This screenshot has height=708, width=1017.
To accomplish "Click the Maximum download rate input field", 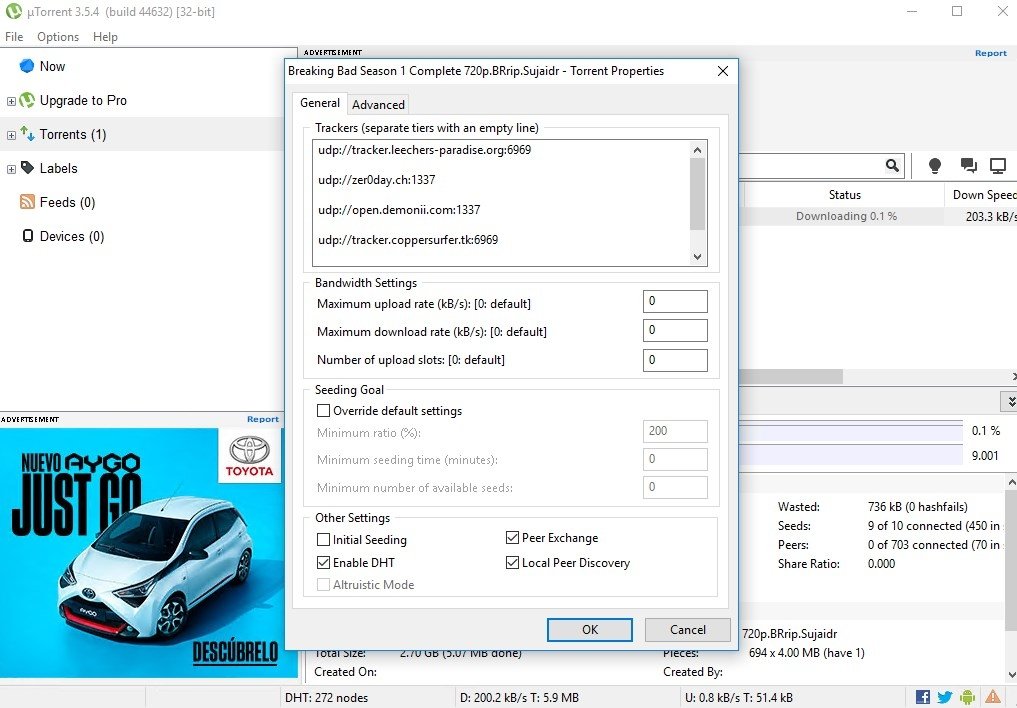I will [x=675, y=330].
